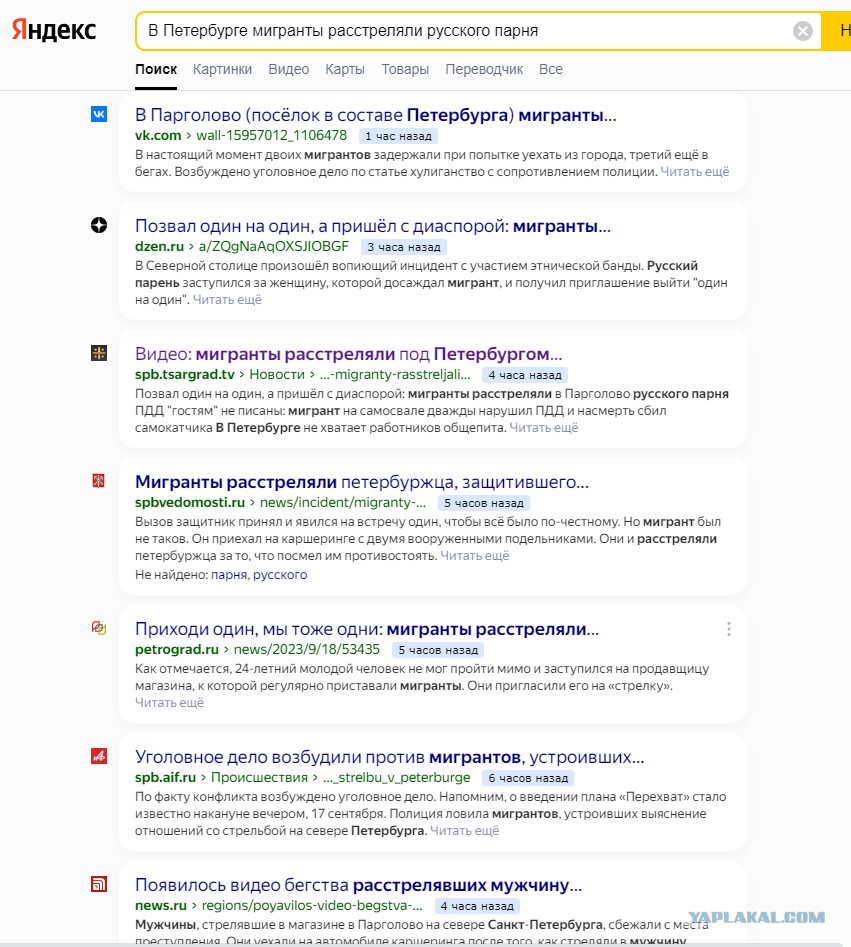Screen dimensions: 851x947
Task: Click the '6 часов назад' time badge
Action: tap(528, 778)
